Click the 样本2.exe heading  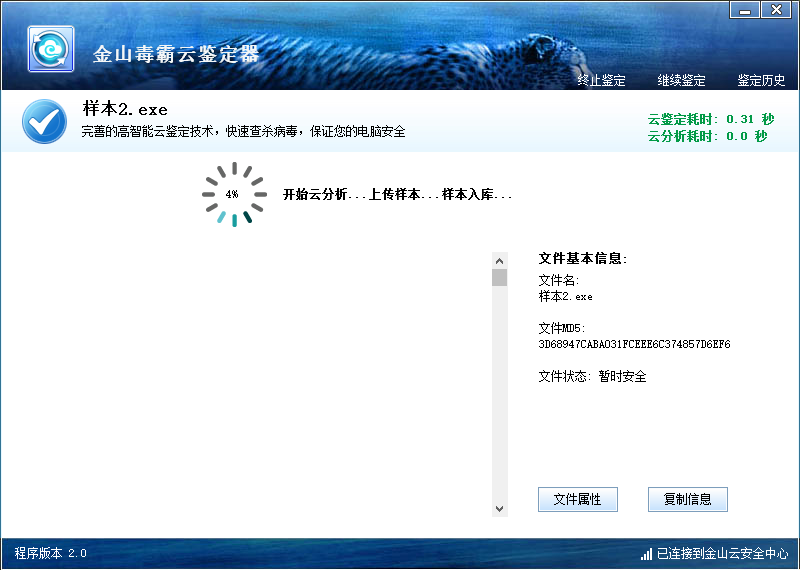click(x=125, y=109)
